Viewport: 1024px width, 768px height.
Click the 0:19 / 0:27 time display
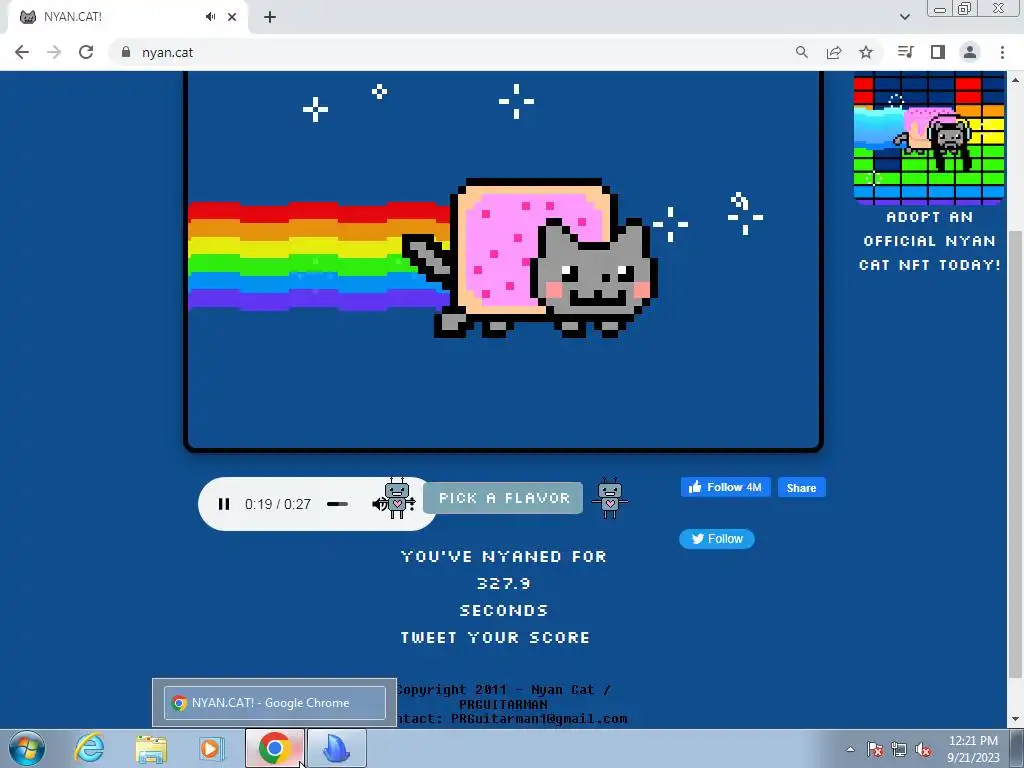point(278,504)
